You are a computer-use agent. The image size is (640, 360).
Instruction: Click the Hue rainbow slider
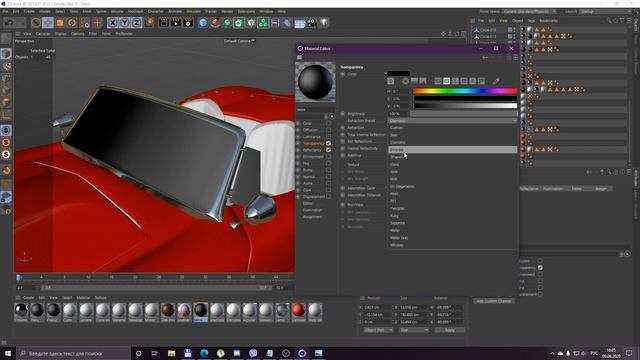click(465, 91)
